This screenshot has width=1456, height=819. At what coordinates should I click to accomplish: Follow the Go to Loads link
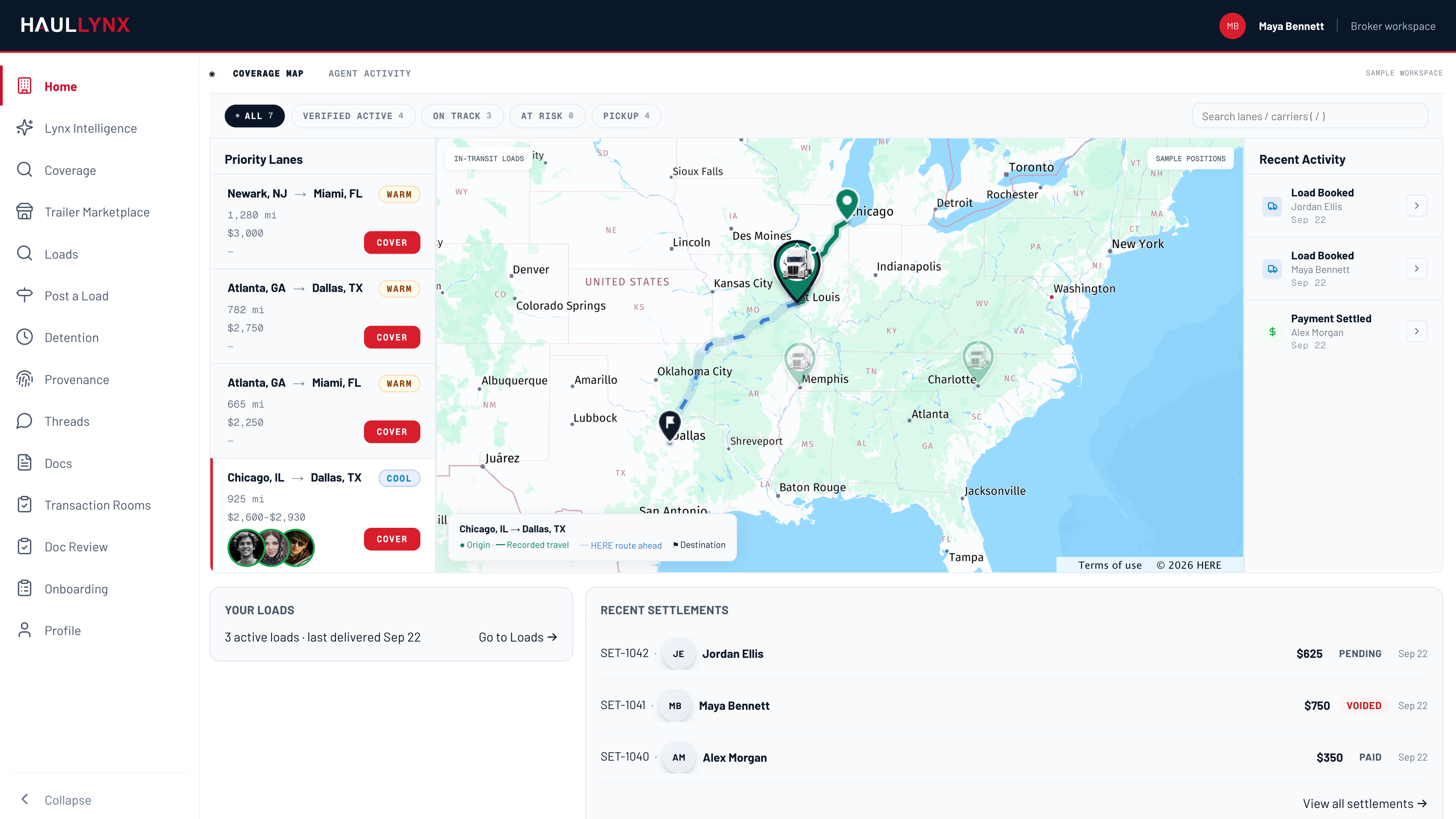click(x=518, y=637)
